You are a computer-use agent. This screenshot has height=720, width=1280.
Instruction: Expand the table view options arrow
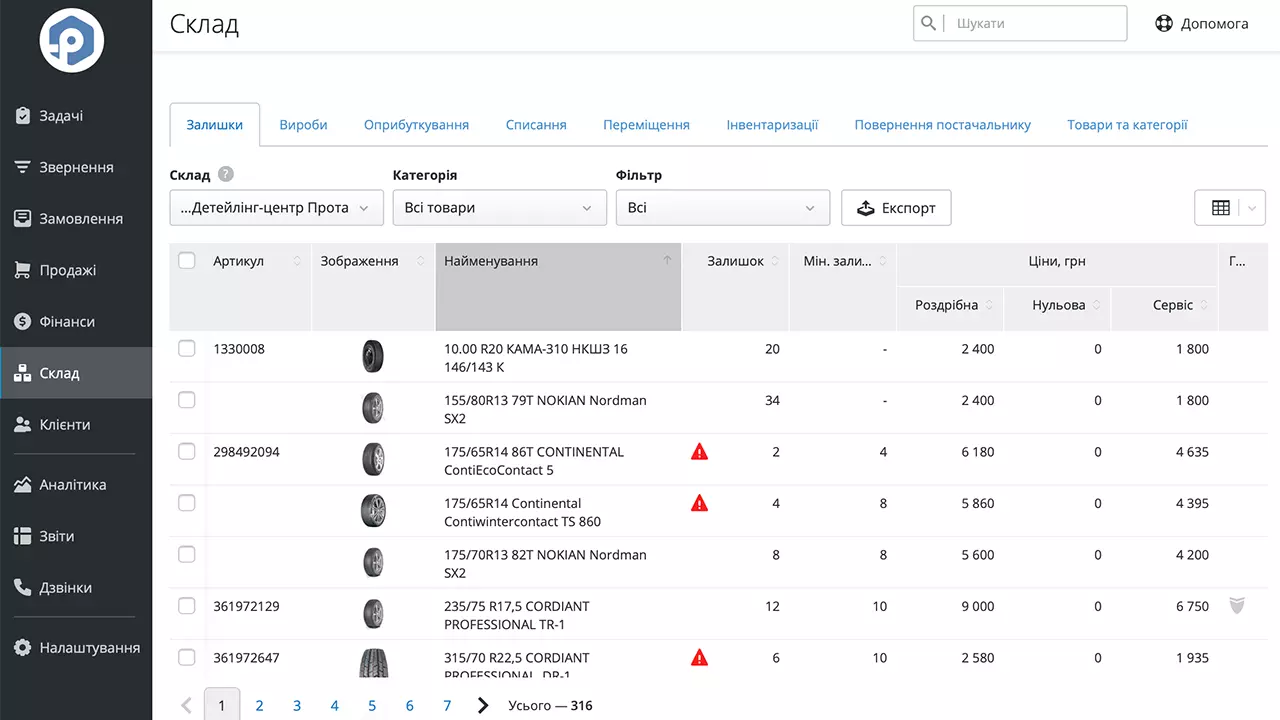point(1252,208)
